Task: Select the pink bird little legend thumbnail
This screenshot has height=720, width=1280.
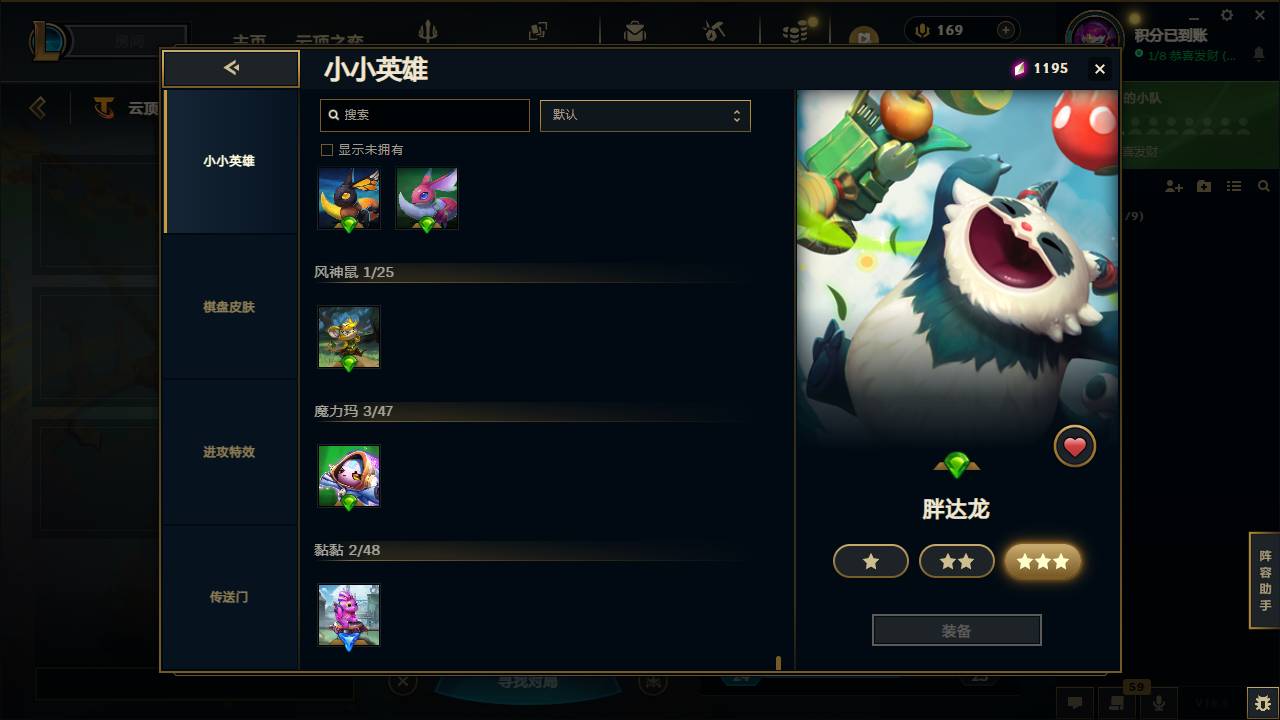Action: click(427, 199)
